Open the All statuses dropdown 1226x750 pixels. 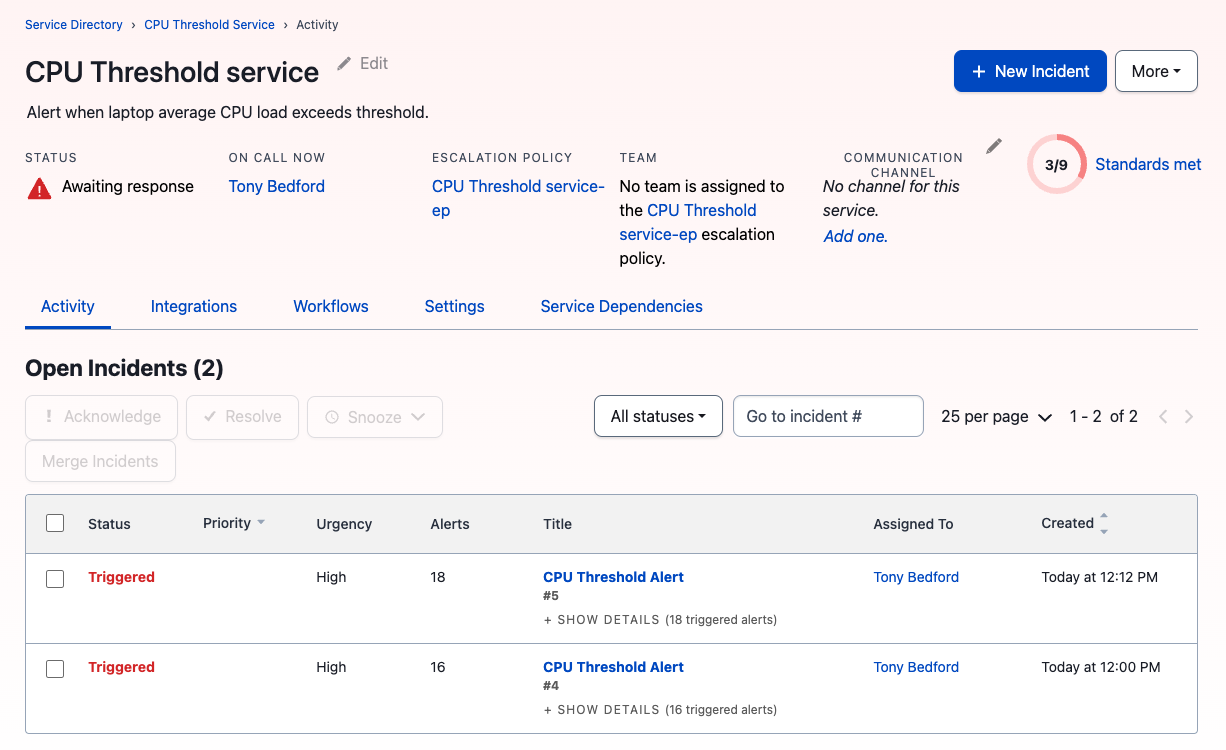[x=658, y=415]
